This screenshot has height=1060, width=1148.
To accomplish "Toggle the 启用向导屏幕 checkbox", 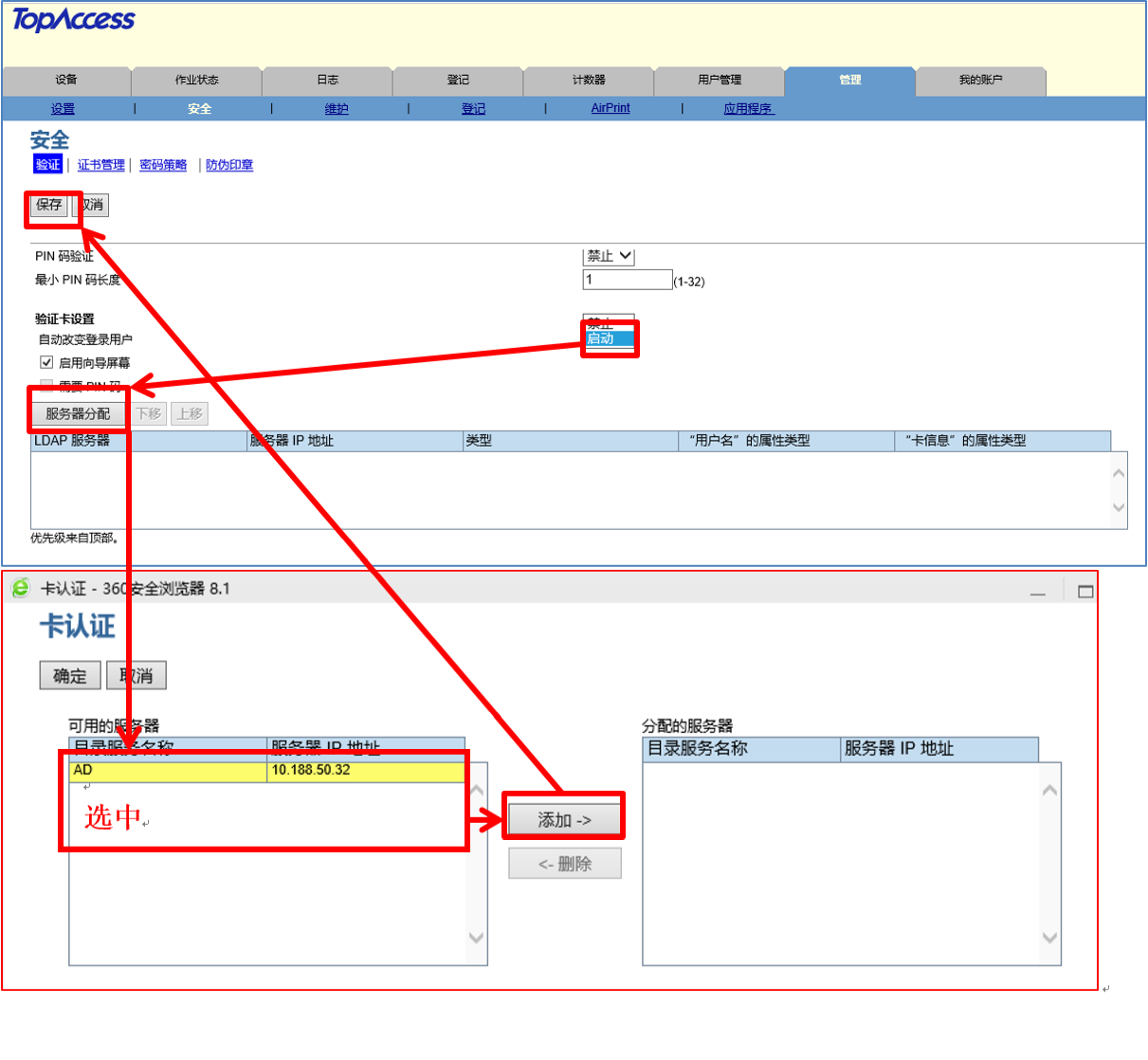I will point(46,362).
